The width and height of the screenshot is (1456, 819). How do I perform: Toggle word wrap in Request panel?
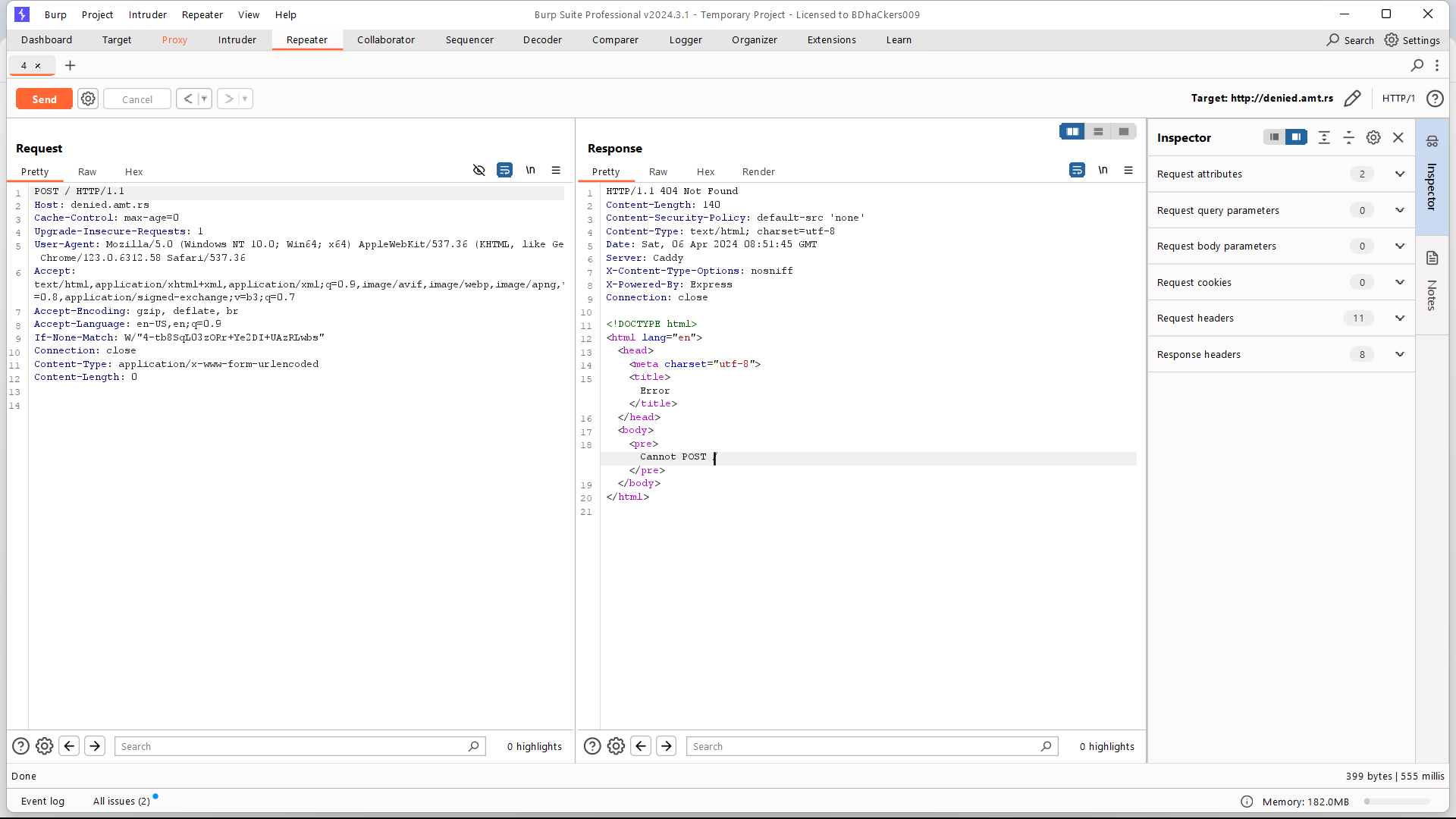coord(504,170)
